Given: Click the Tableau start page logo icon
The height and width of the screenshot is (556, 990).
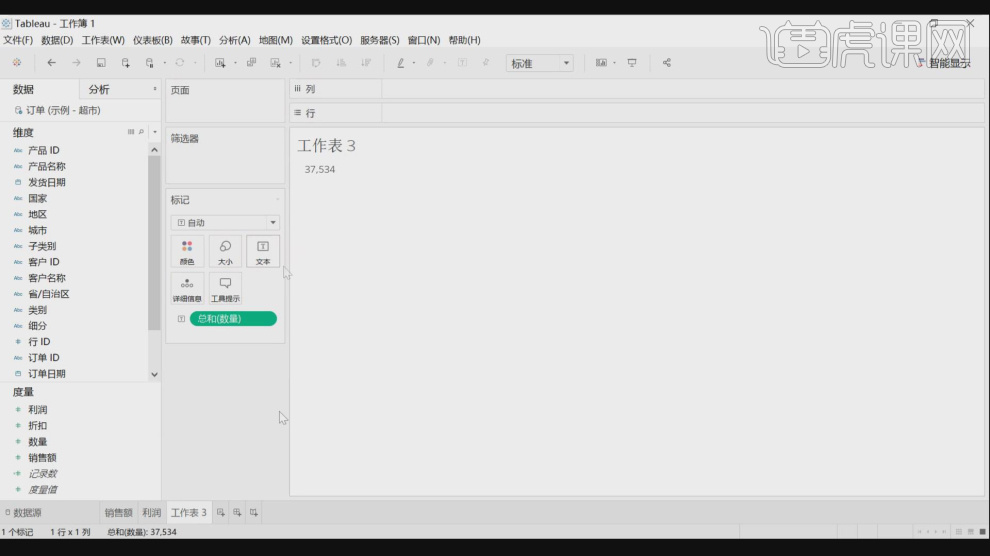Looking at the screenshot, I should tap(17, 62).
